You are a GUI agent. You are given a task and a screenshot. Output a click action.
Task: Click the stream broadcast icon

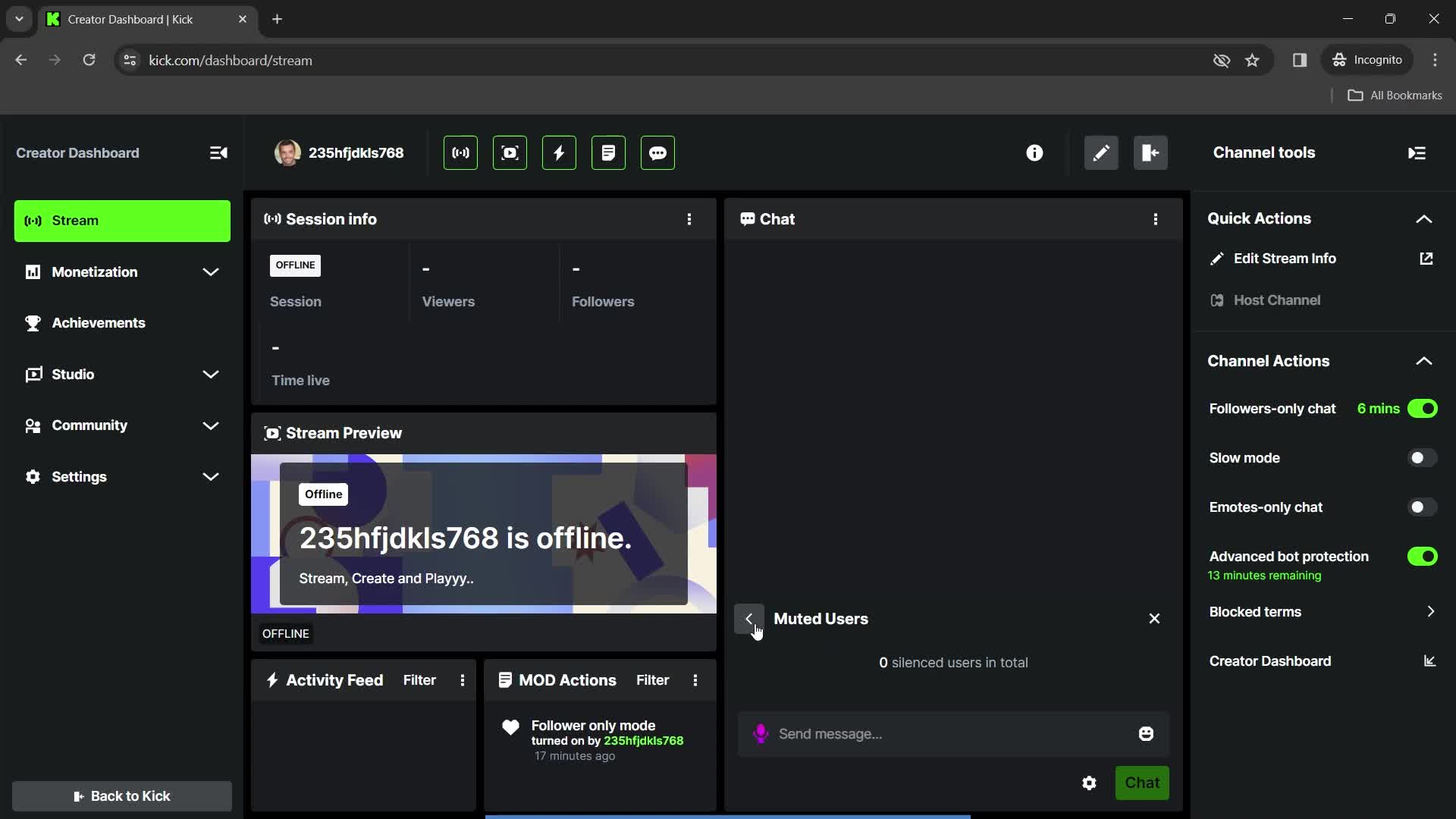(x=460, y=153)
